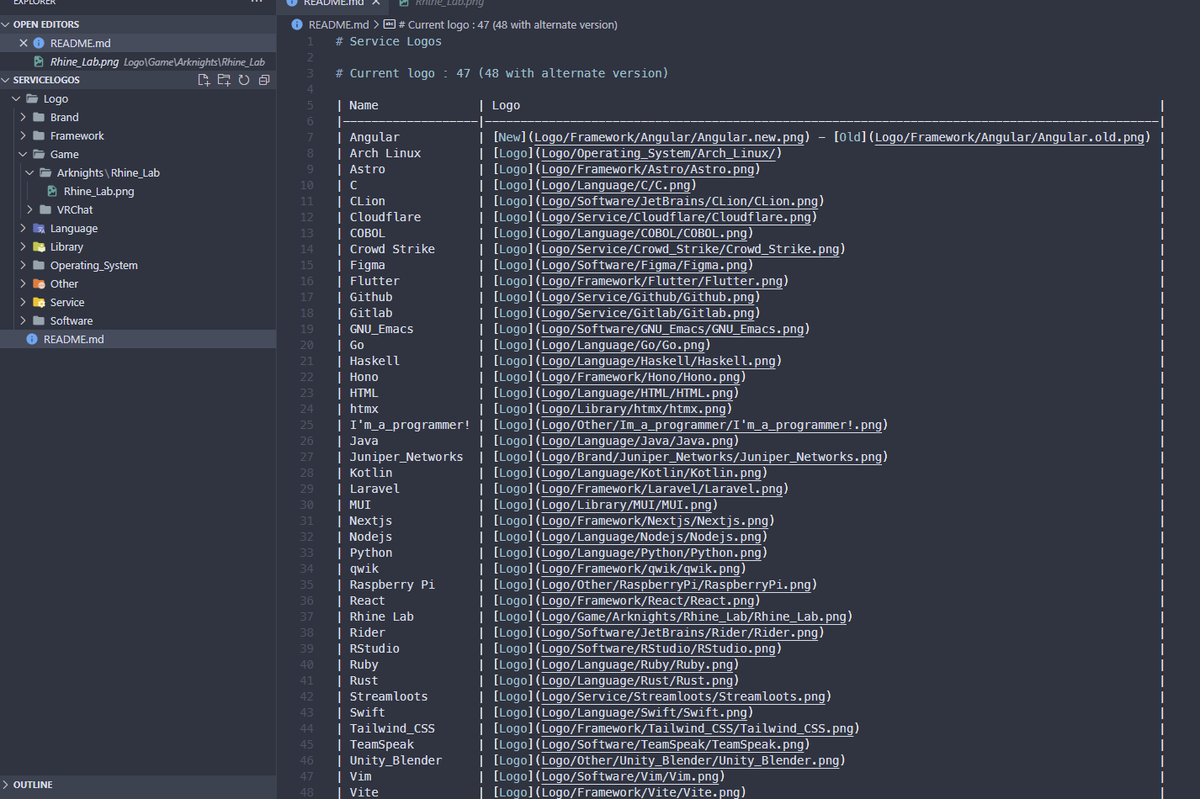The image size is (1200, 799).
Task: Open the Angular.new.png link on line 7
Action: point(669,137)
